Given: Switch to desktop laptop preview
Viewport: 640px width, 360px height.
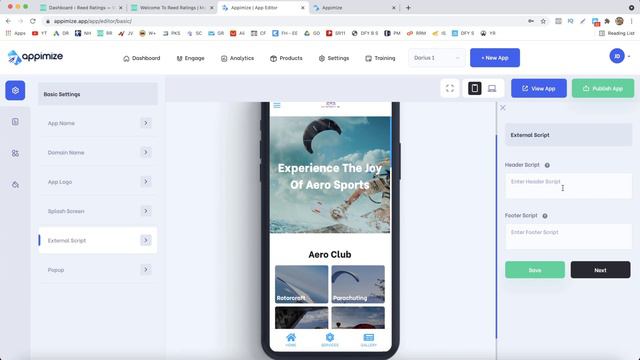Looking at the screenshot, I should coord(492,88).
